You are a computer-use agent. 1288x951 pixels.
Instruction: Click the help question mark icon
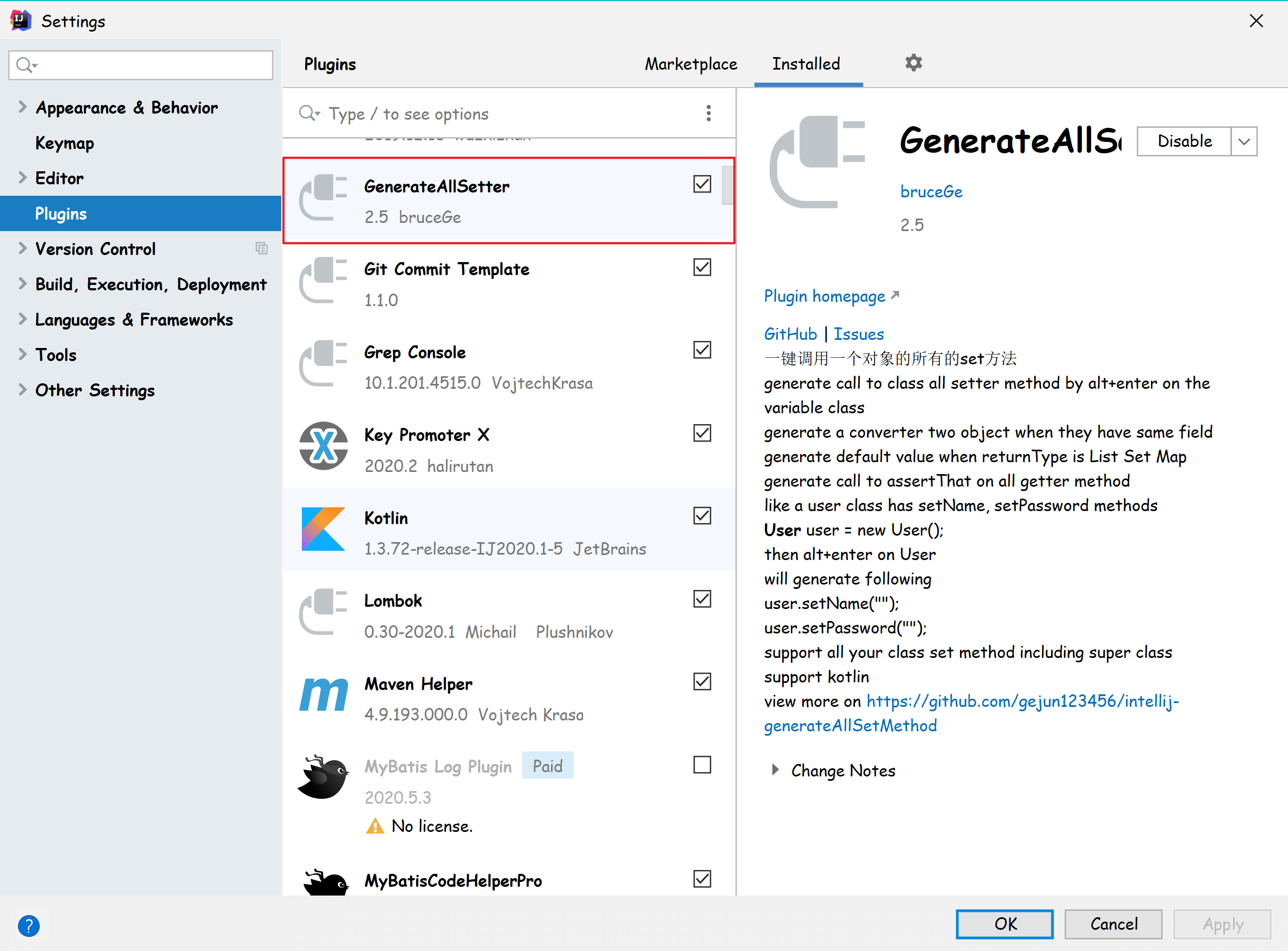click(x=28, y=925)
